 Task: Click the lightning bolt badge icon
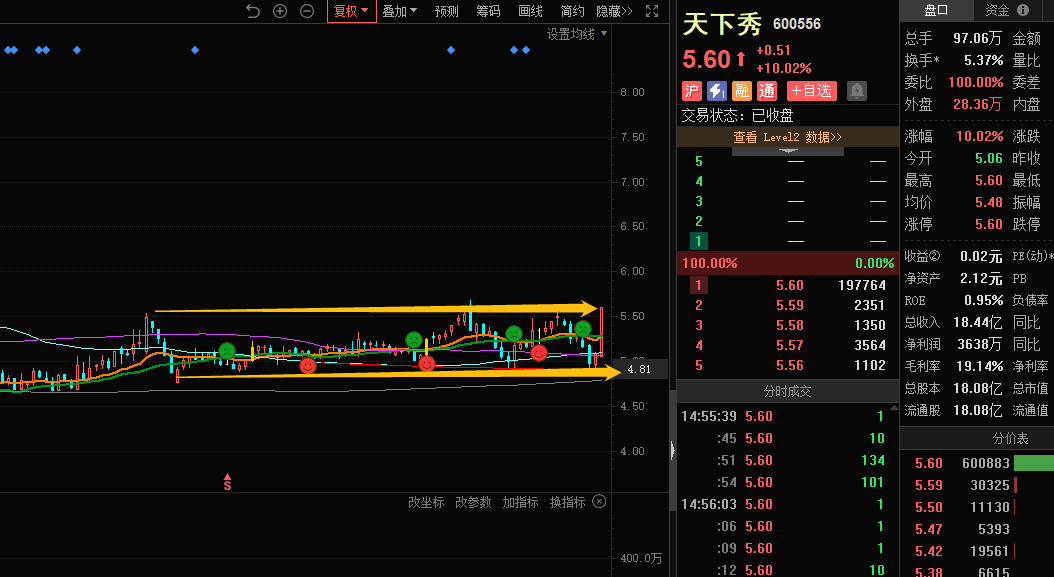point(717,91)
